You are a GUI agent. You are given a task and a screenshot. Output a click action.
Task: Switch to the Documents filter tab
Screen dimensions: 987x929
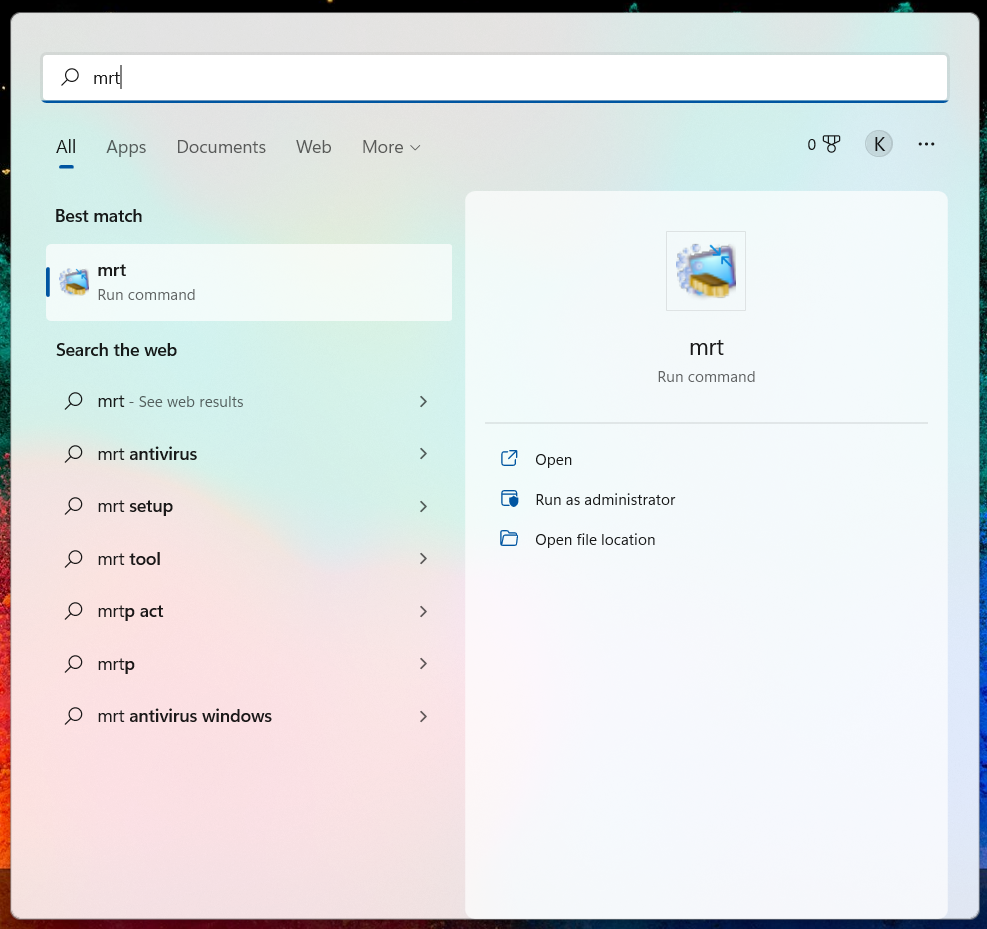(x=221, y=147)
